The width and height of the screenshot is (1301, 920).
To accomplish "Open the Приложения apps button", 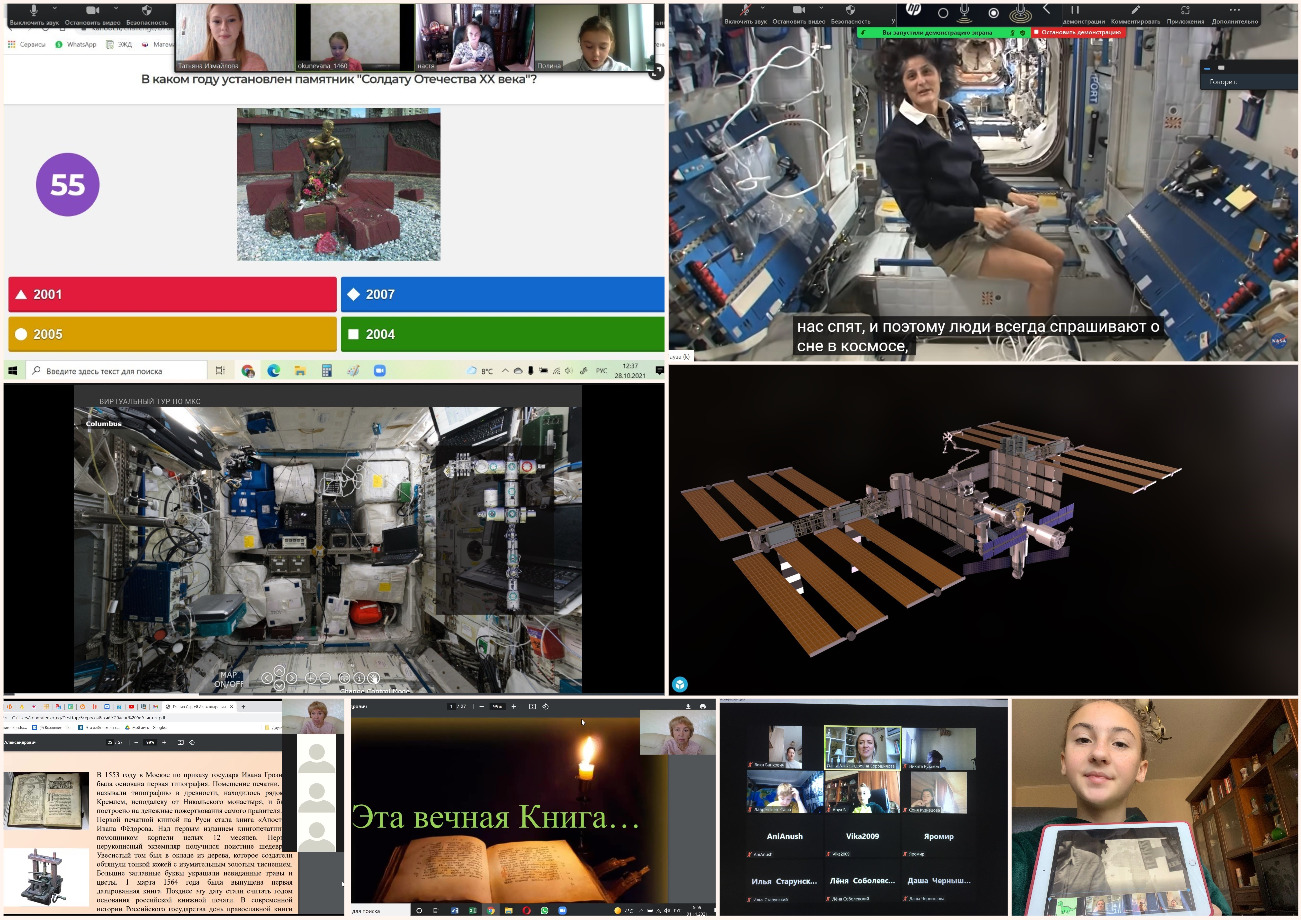I will point(1185,13).
